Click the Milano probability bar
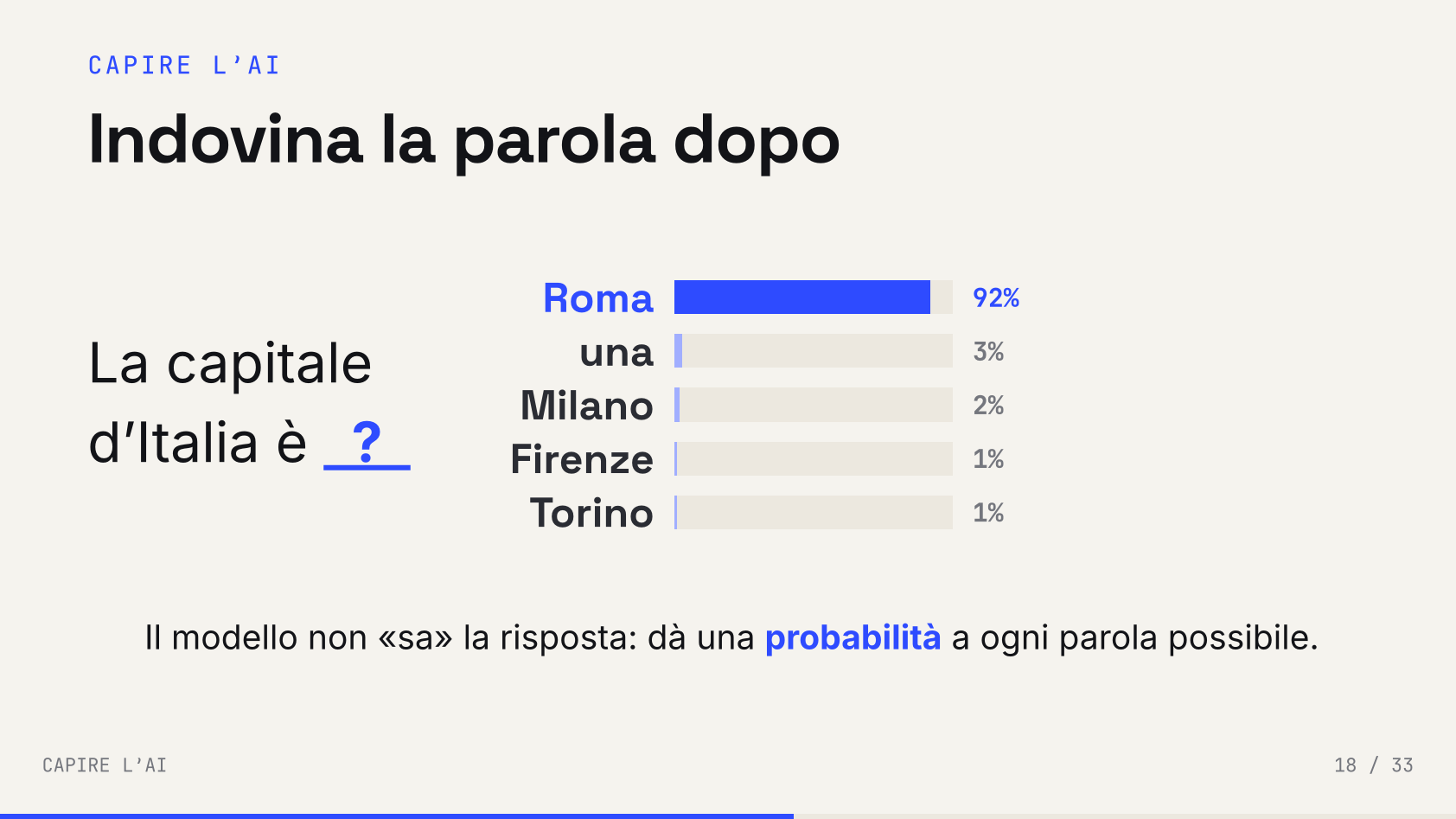The image size is (1456, 819). (x=813, y=405)
